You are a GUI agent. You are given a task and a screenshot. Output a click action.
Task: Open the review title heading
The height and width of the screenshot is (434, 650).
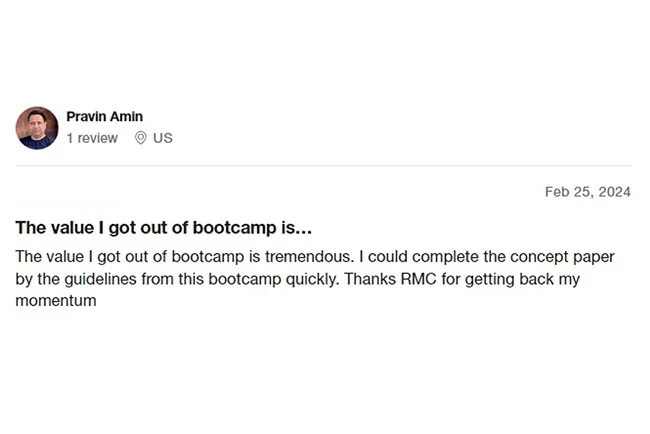coord(164,227)
